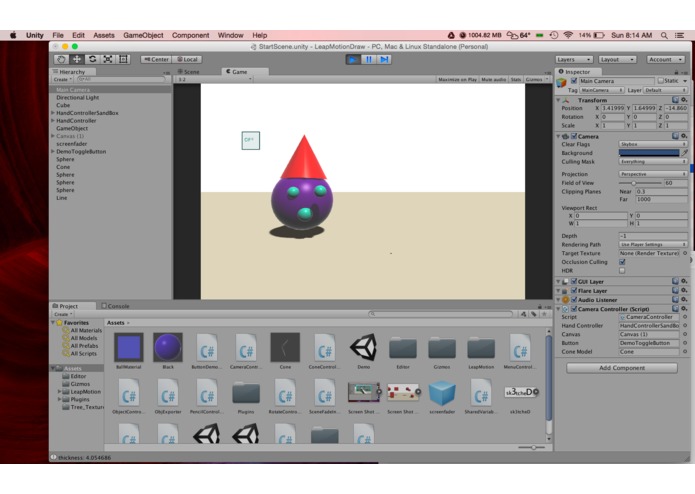This screenshot has width=695, height=494.
Task: Toggle Occlusion Culling checkbox
Action: (x=622, y=262)
